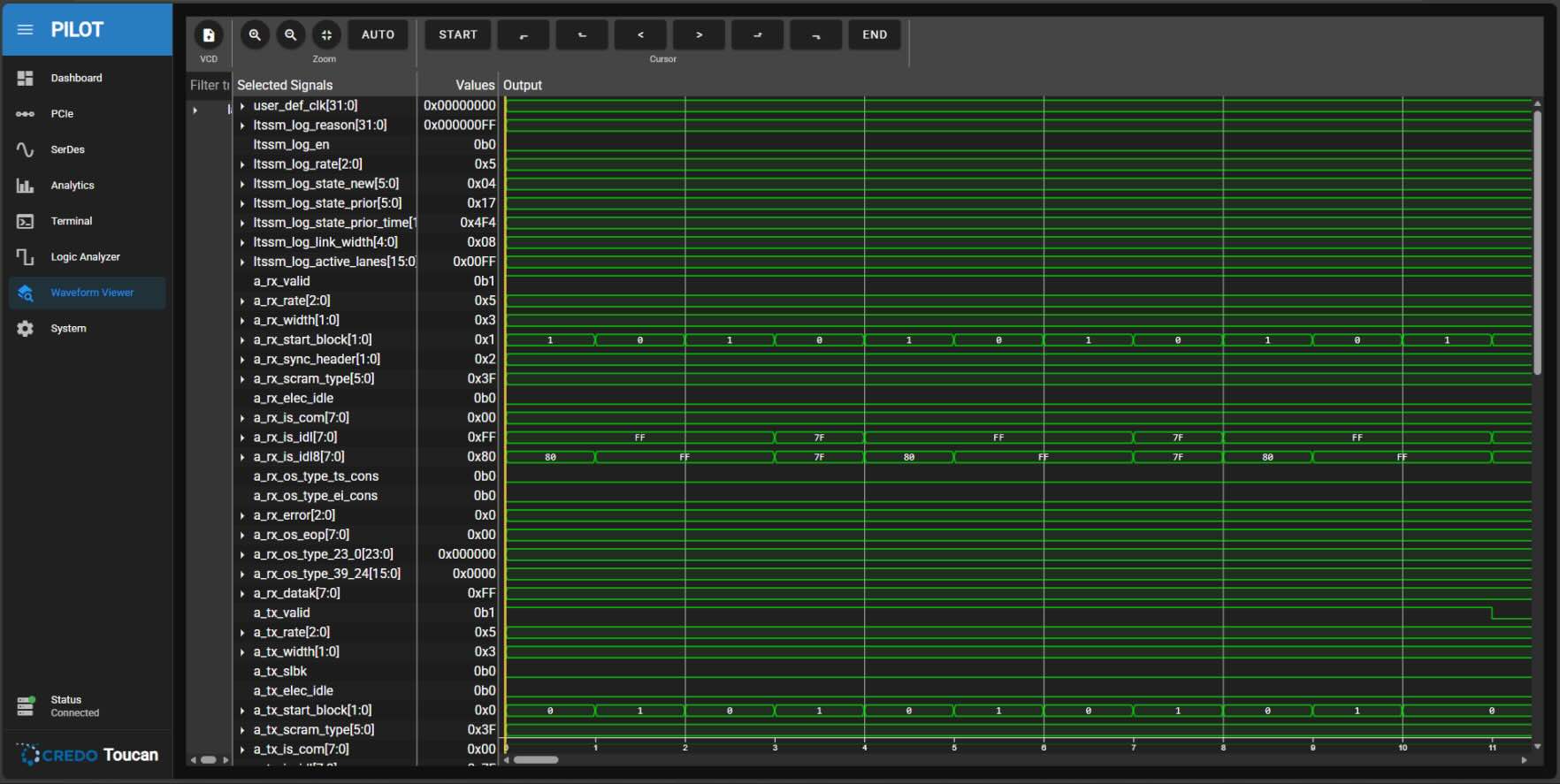Click the waveform horizontal scrollbar thumb

click(536, 760)
